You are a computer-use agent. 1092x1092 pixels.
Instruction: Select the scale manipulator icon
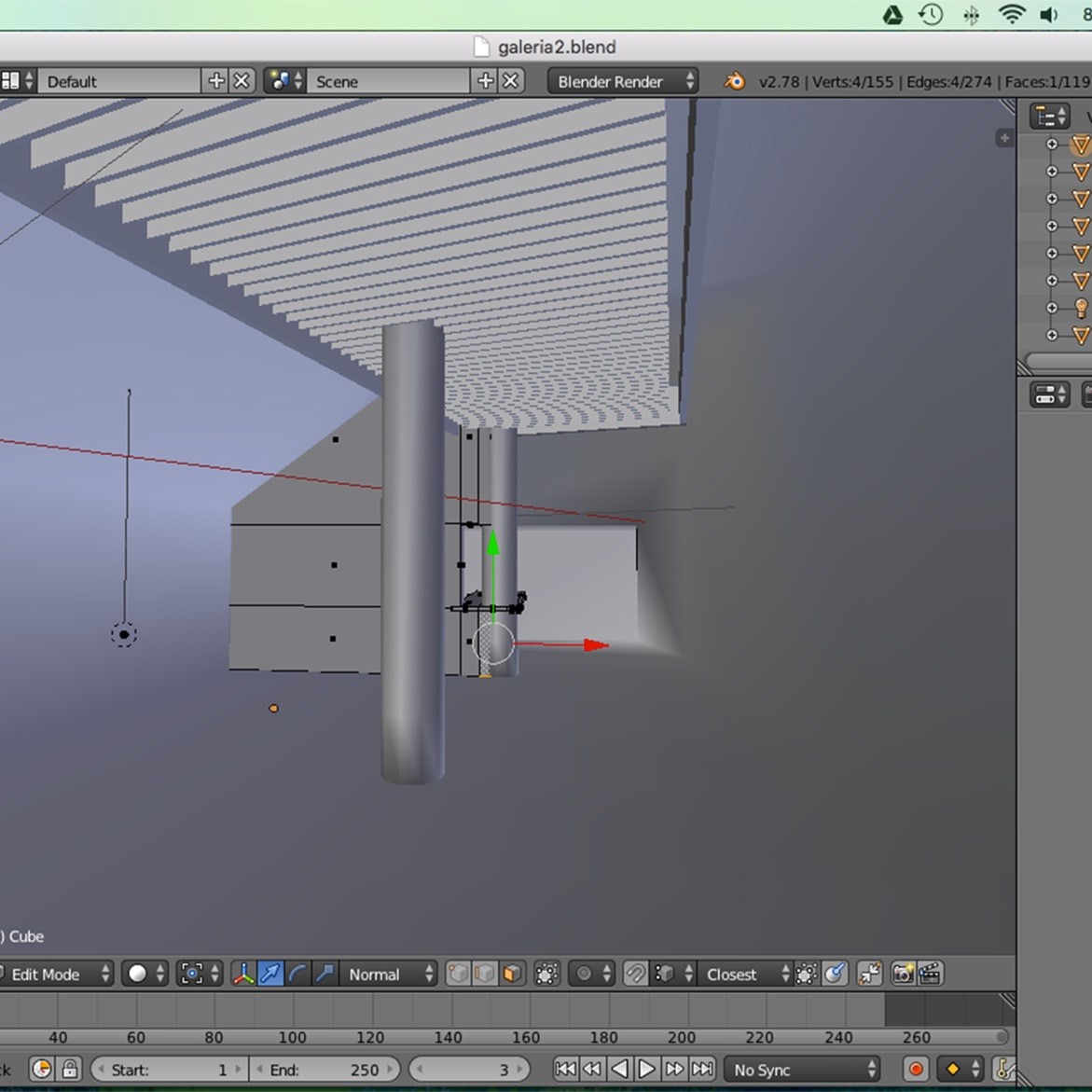[325, 975]
